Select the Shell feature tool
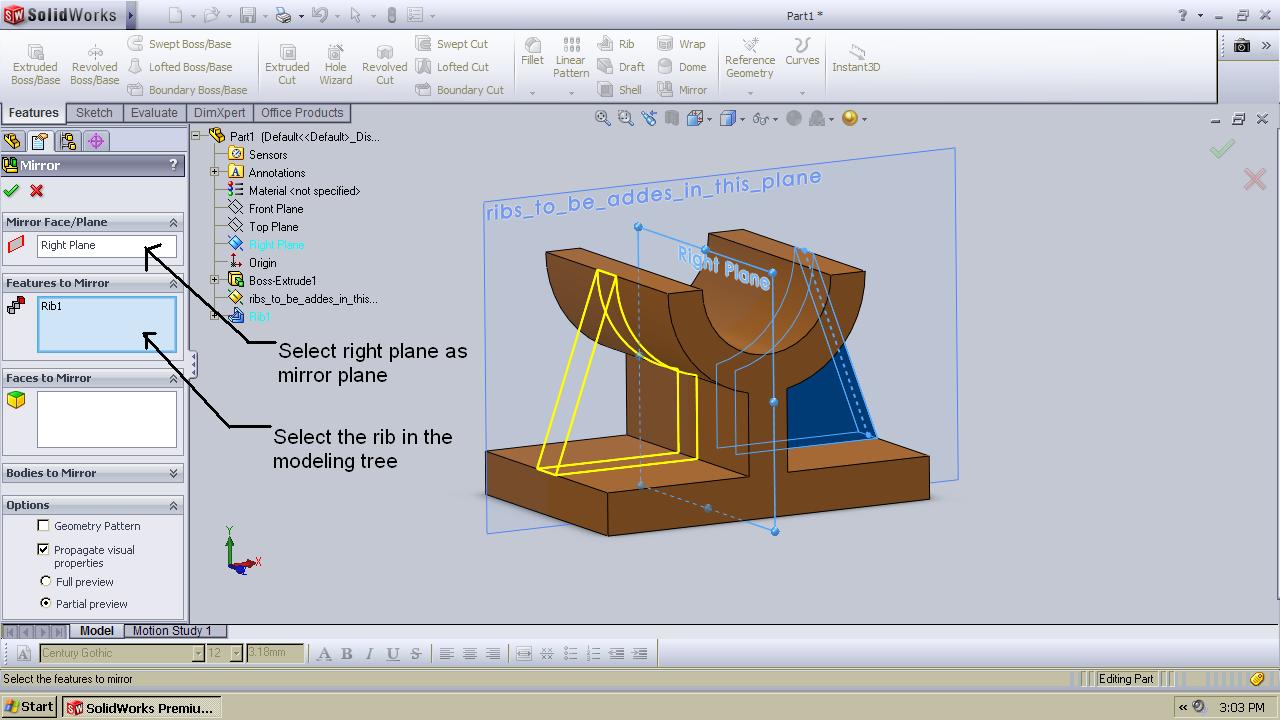 (x=620, y=89)
